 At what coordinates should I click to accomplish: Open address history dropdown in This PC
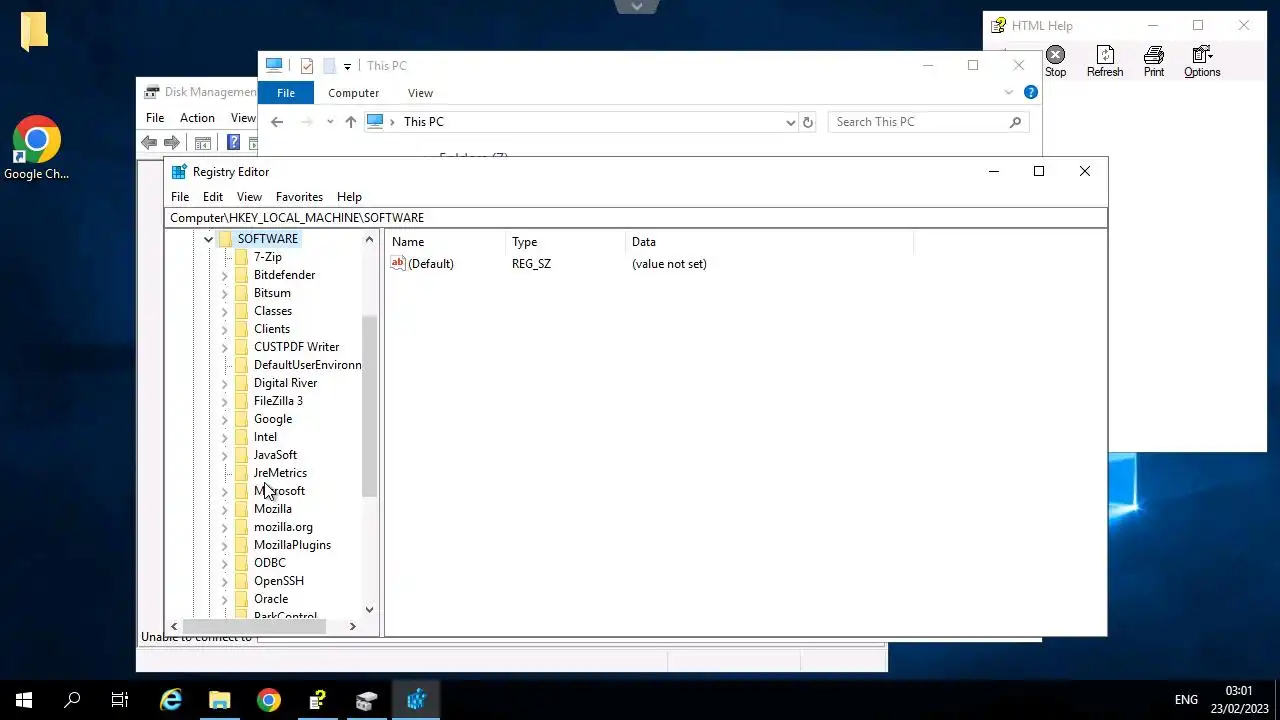pyautogui.click(x=790, y=122)
